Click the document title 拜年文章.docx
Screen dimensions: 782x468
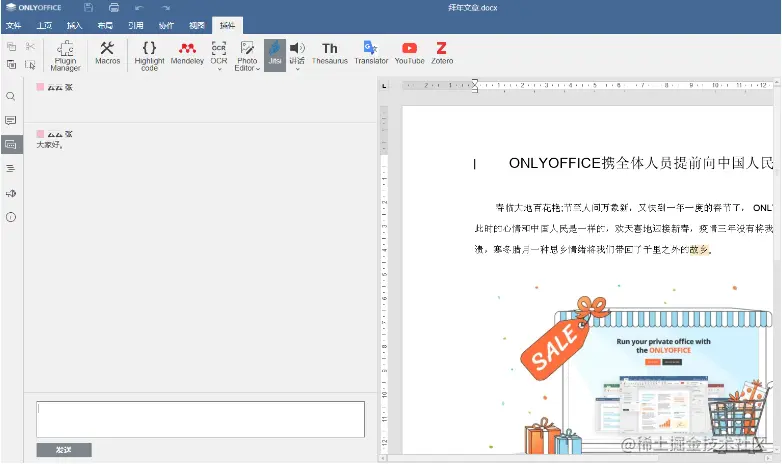pyautogui.click(x=472, y=7)
